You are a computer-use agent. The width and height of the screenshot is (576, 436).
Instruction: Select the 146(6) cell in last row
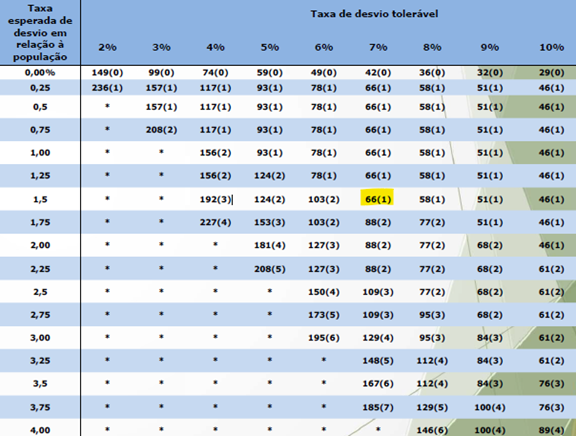(x=432, y=430)
